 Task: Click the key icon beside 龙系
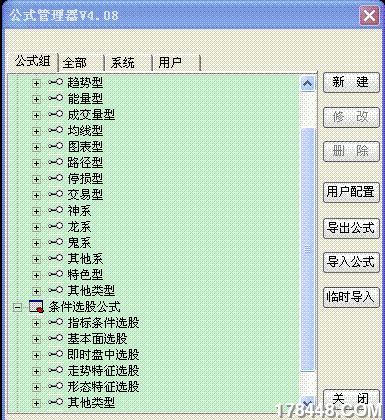tap(55, 226)
